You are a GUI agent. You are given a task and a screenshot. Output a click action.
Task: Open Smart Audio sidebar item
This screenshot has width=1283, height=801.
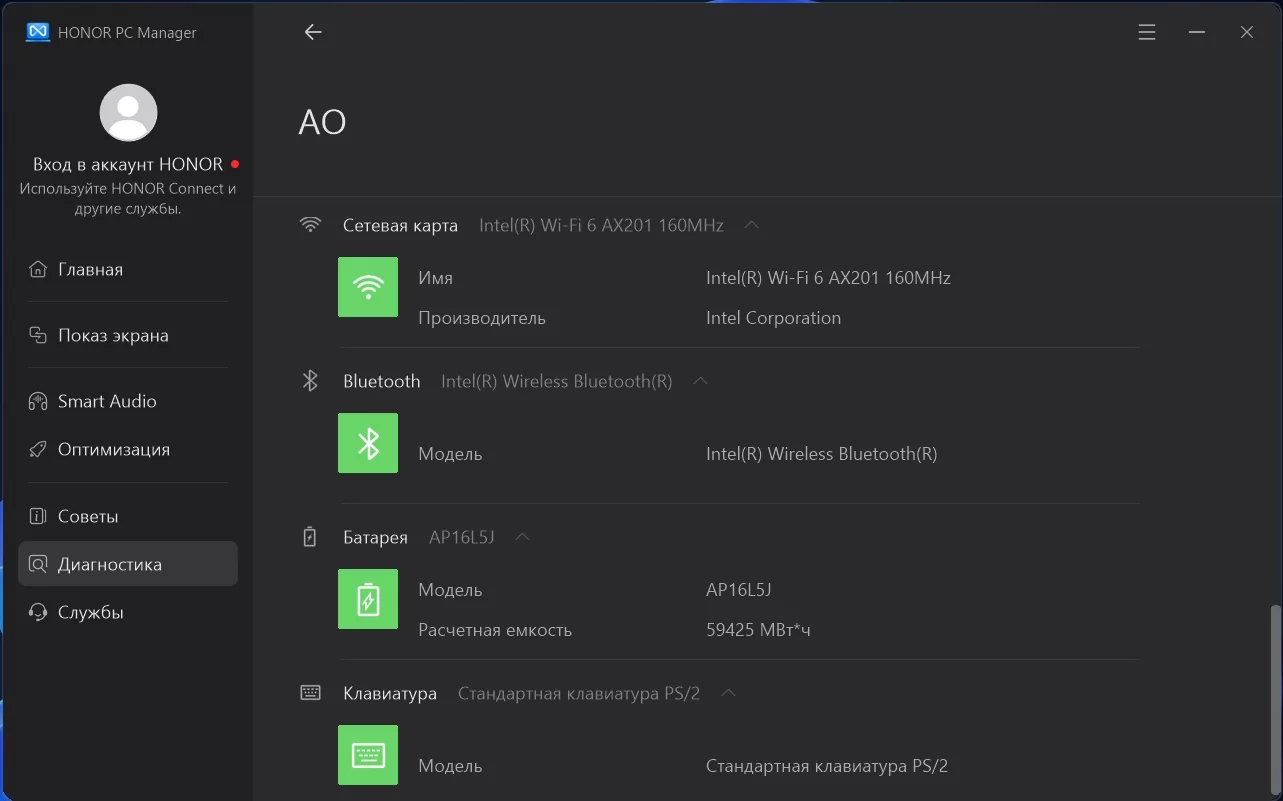pyautogui.click(x=106, y=401)
